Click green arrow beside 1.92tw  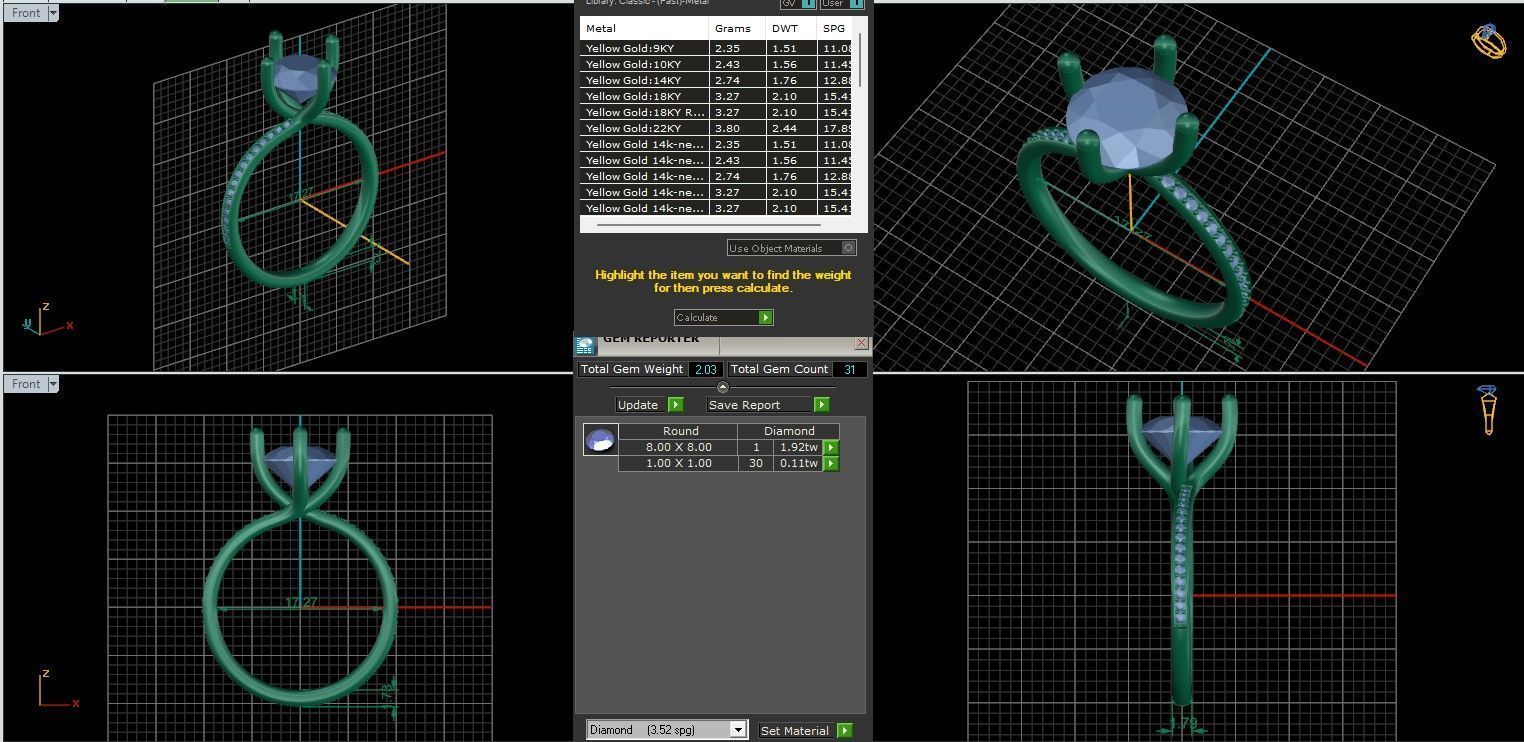click(830, 448)
